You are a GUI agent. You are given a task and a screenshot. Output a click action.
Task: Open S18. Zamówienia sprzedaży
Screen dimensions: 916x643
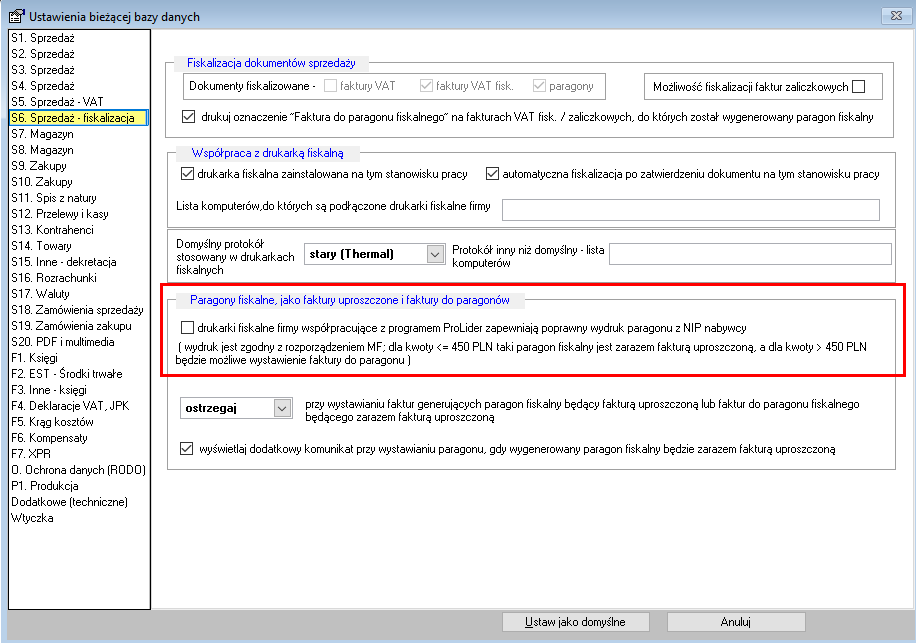[x=79, y=310]
